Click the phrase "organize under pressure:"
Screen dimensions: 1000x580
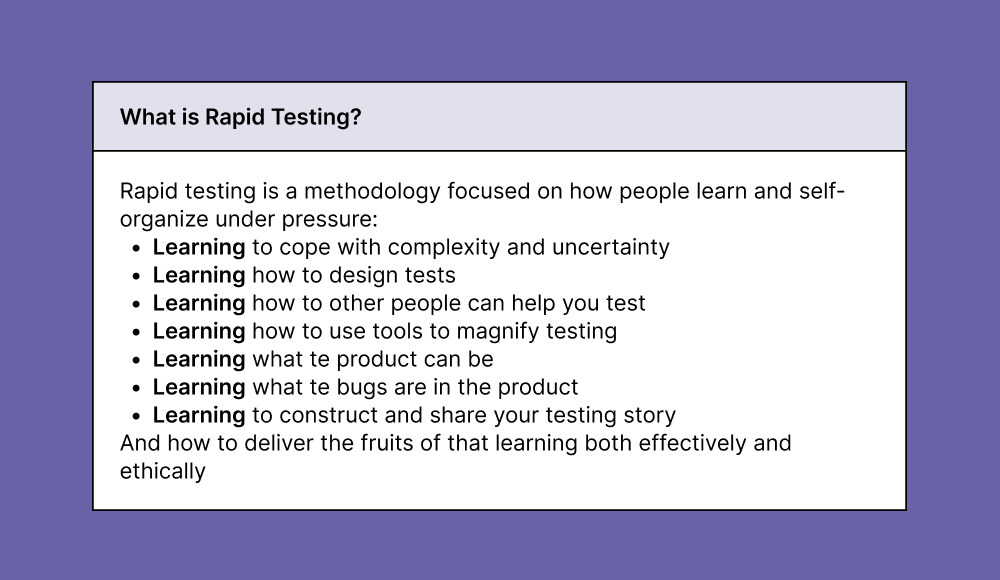(x=248, y=219)
